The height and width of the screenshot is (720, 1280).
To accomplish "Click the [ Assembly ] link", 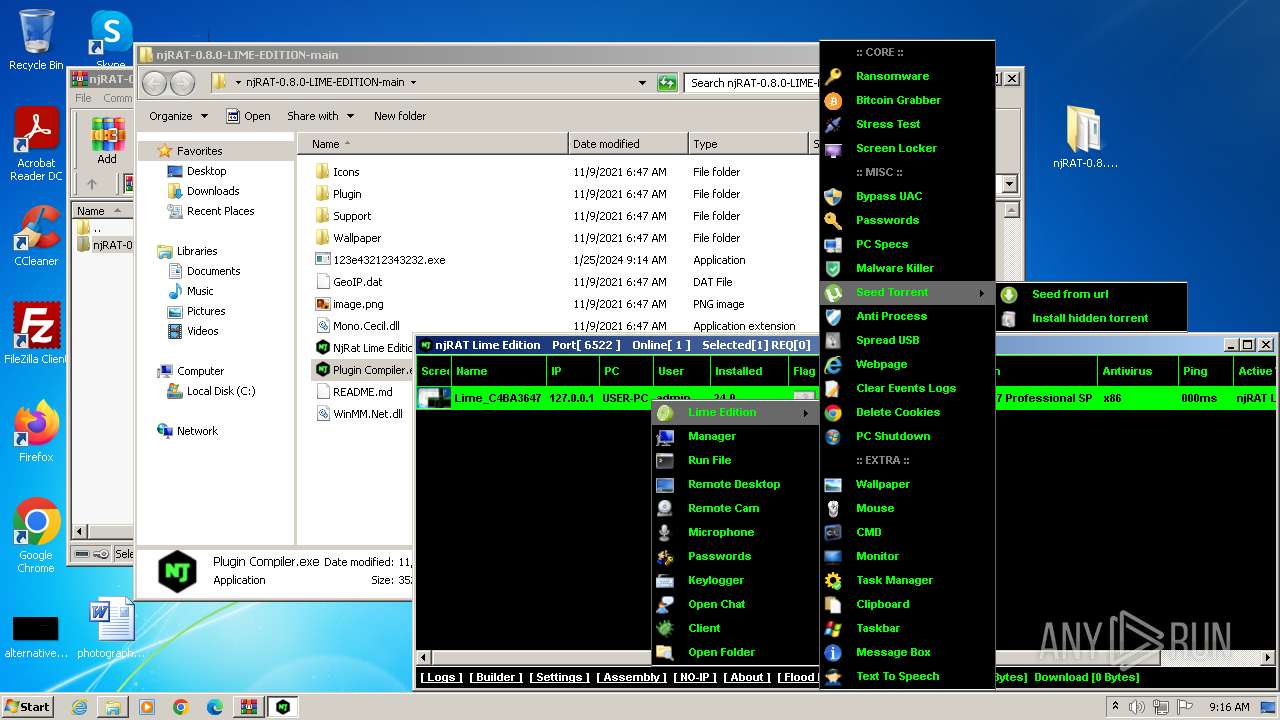I will 631,677.
